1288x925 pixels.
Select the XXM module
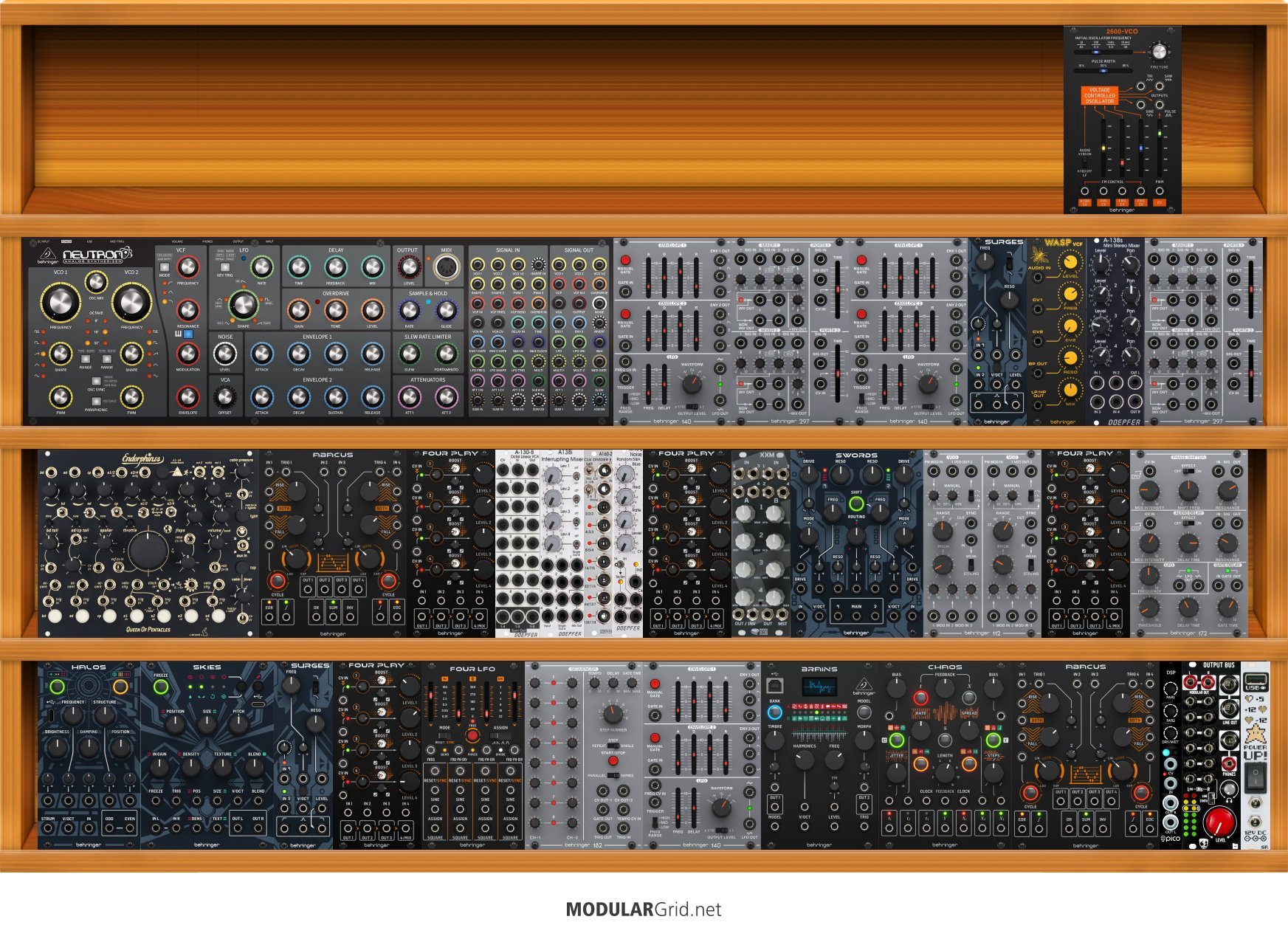pyautogui.click(x=761, y=544)
